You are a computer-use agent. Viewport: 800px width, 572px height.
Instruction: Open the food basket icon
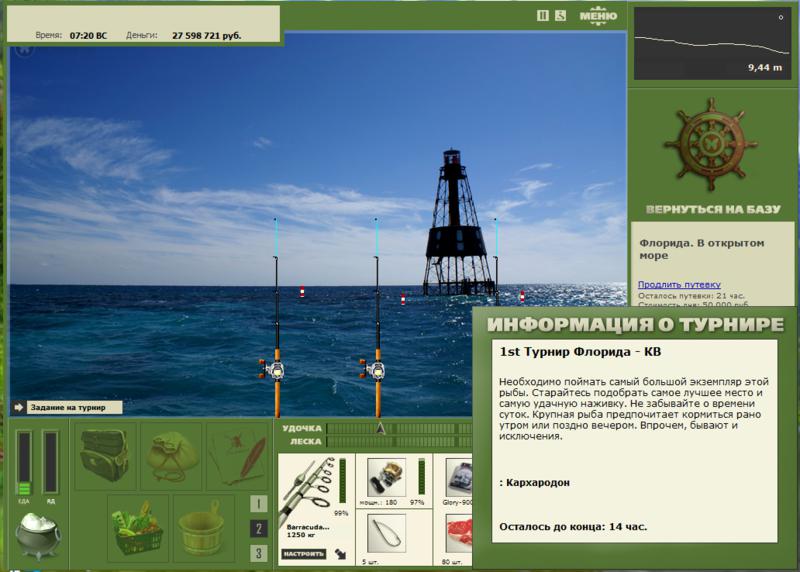coord(138,528)
